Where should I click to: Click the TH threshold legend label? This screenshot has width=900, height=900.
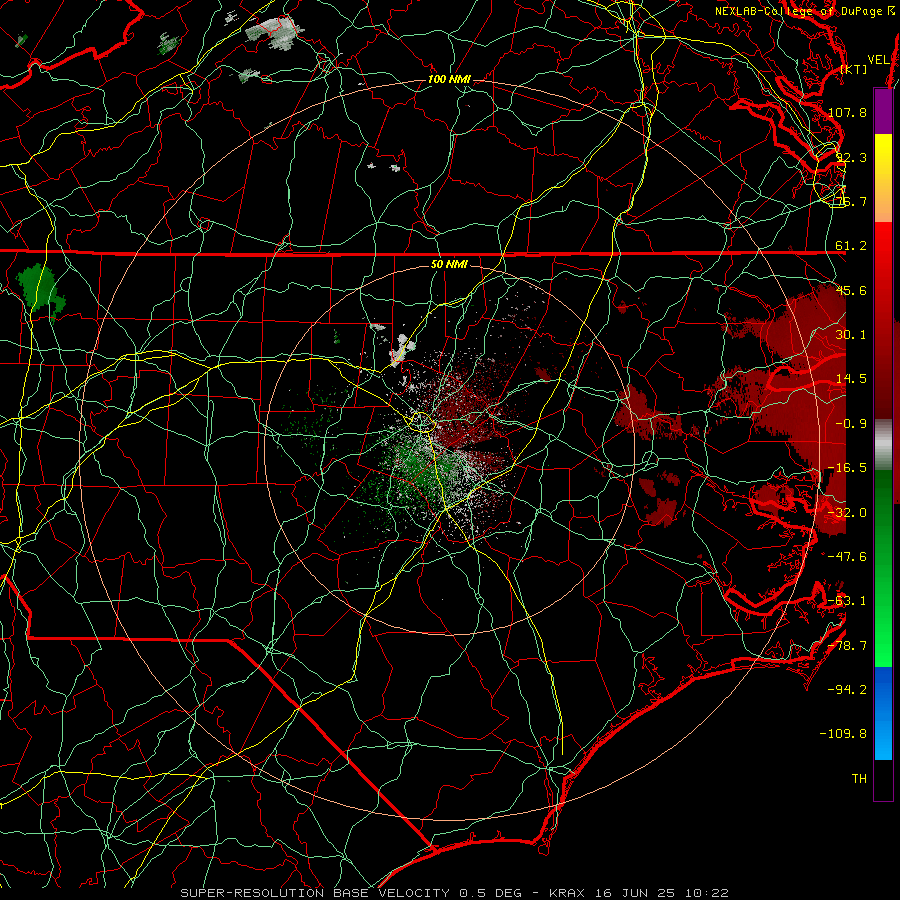coord(859,779)
